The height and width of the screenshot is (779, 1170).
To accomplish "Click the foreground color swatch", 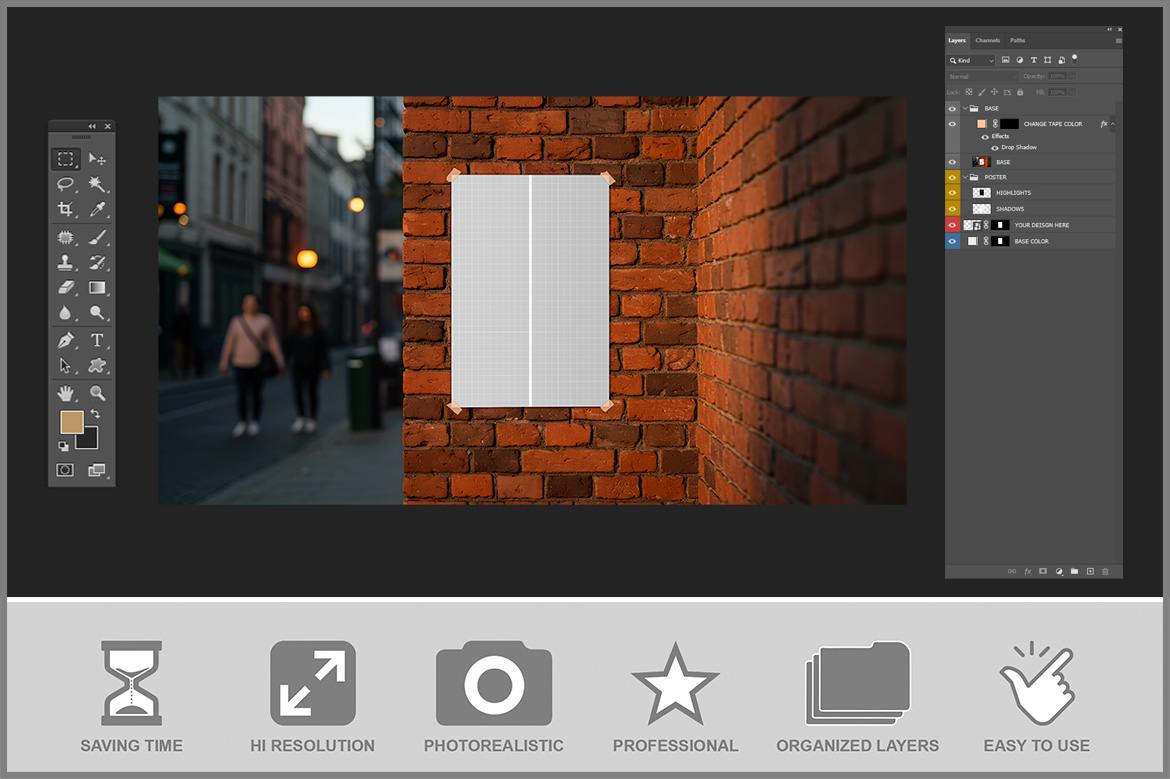I will pyautogui.click(x=71, y=422).
